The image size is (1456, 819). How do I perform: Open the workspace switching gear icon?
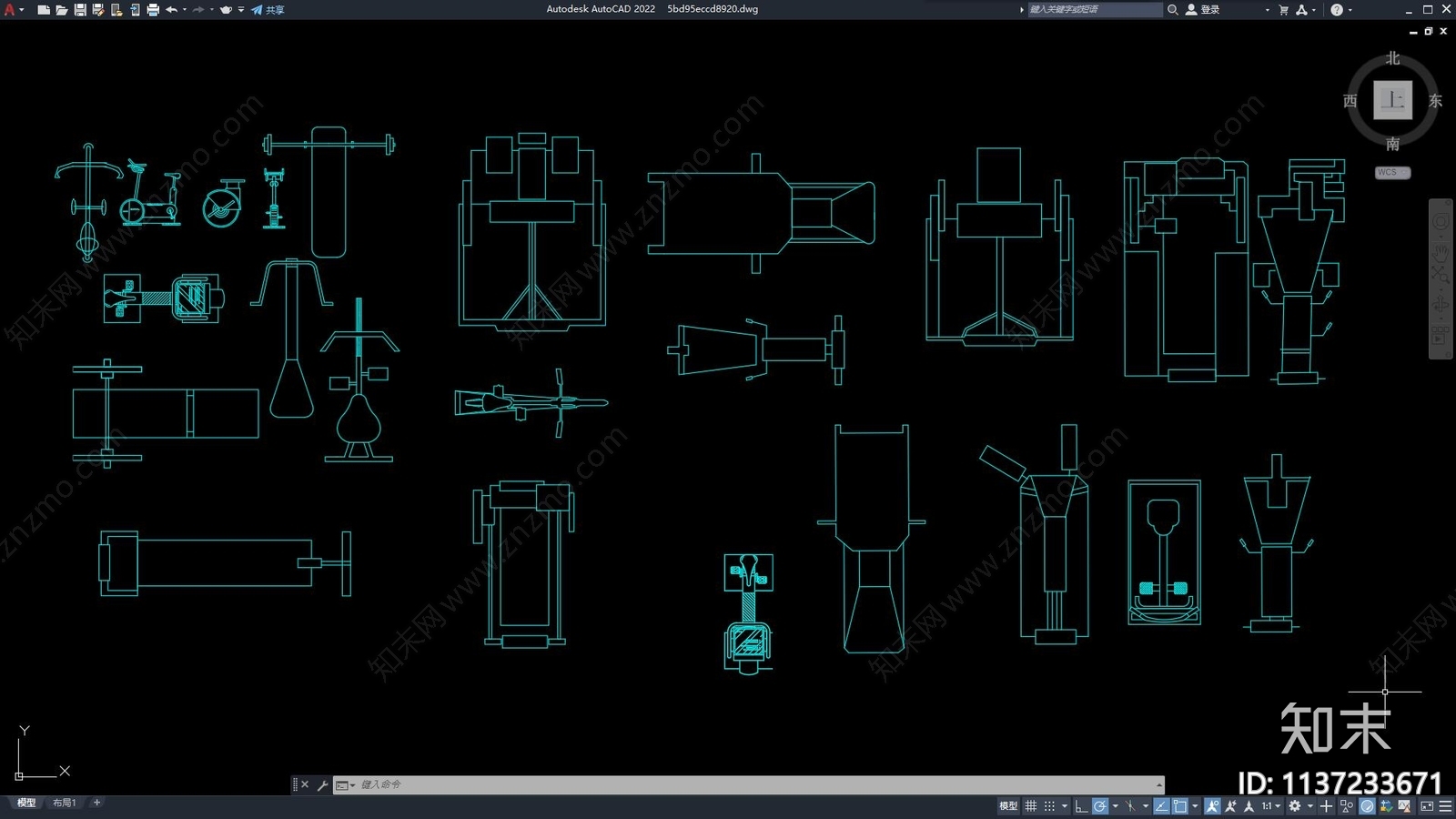pos(1294,806)
